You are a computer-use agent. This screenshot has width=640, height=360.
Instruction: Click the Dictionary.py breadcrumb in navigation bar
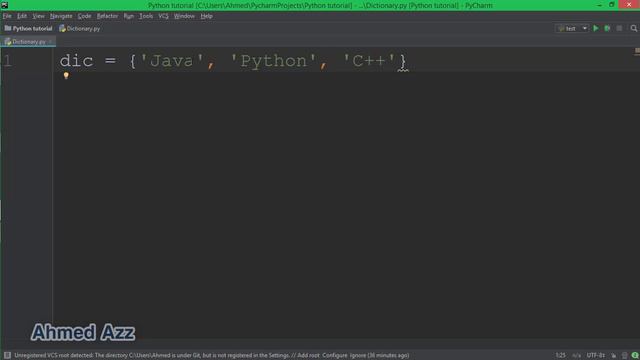(80, 29)
